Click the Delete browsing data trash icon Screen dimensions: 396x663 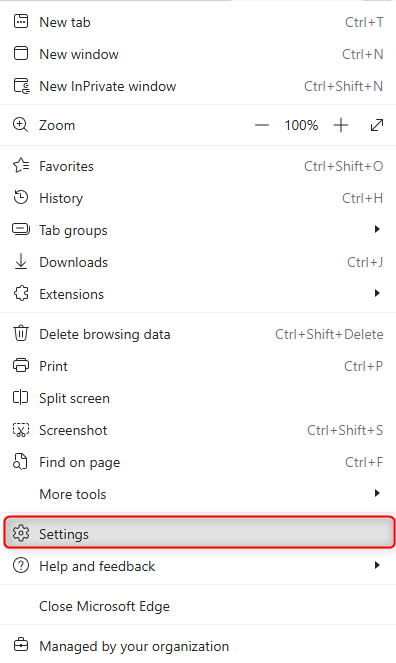pos(21,334)
